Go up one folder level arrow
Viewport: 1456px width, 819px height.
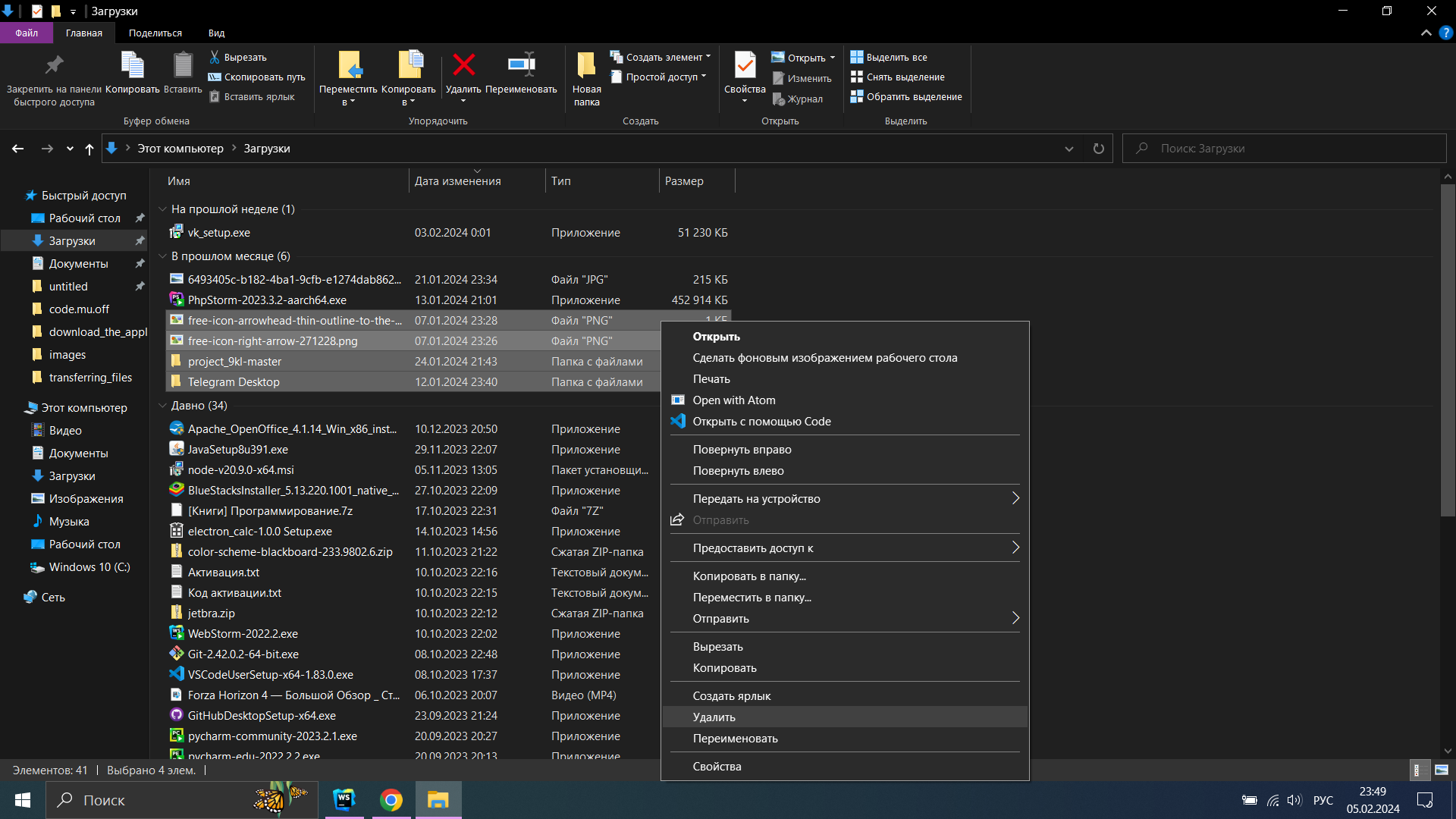[x=89, y=149]
